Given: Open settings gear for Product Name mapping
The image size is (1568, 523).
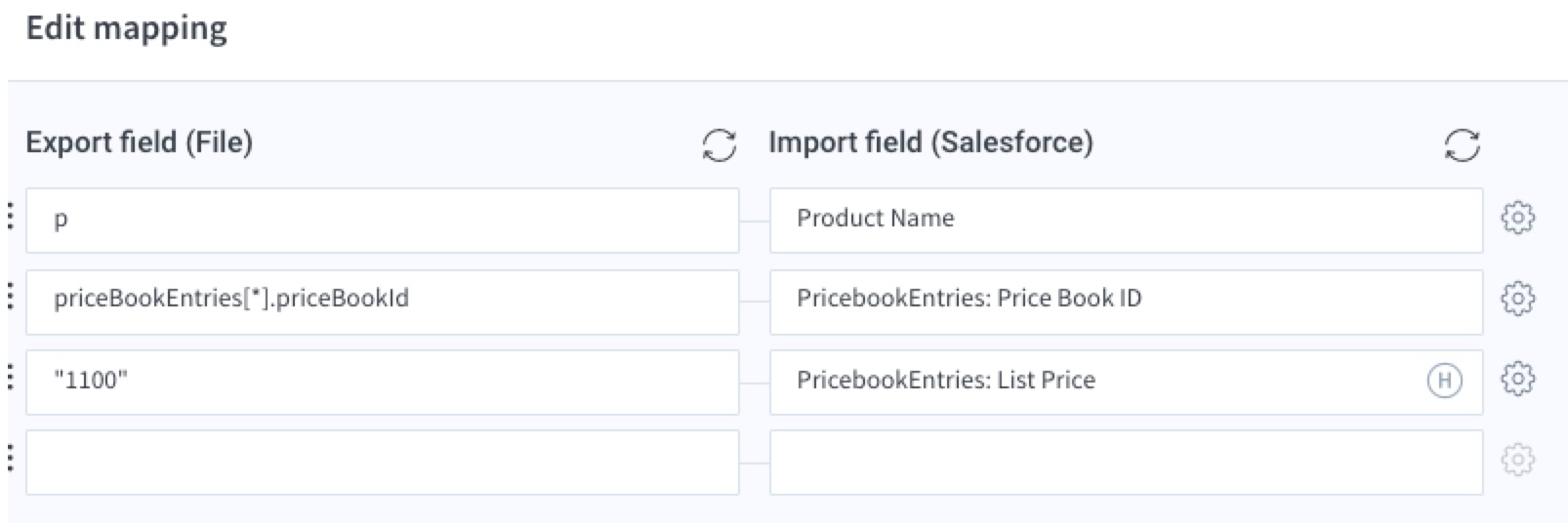Looking at the screenshot, I should pos(1517,218).
